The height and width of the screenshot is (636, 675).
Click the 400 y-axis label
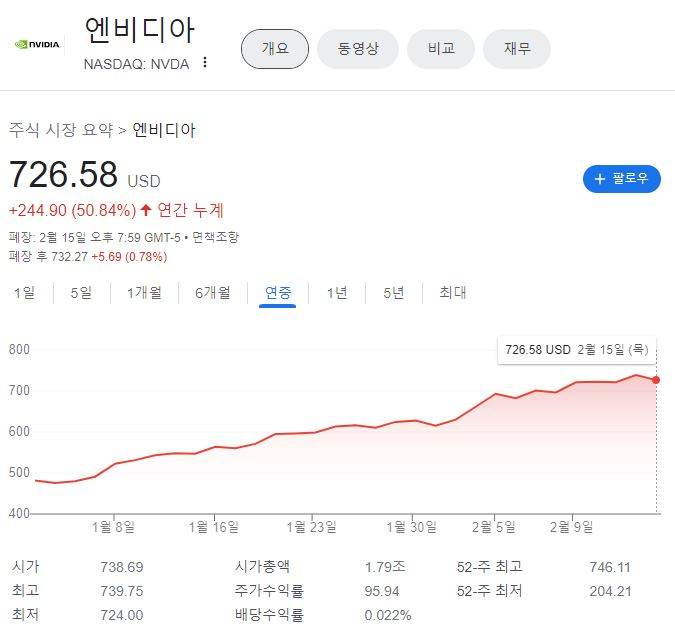(19, 513)
